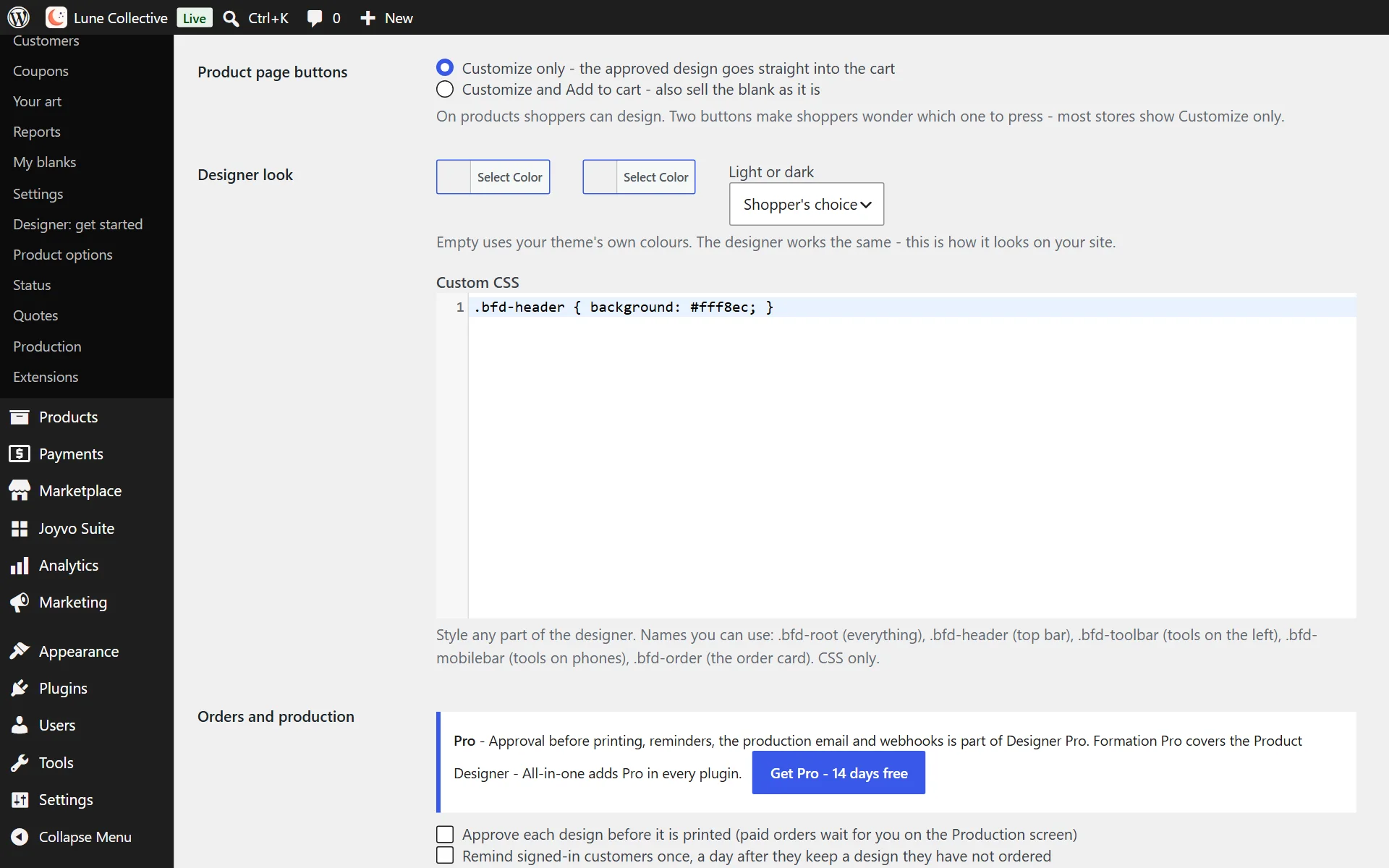Click the Live status badge
The image size is (1389, 868).
tap(195, 18)
